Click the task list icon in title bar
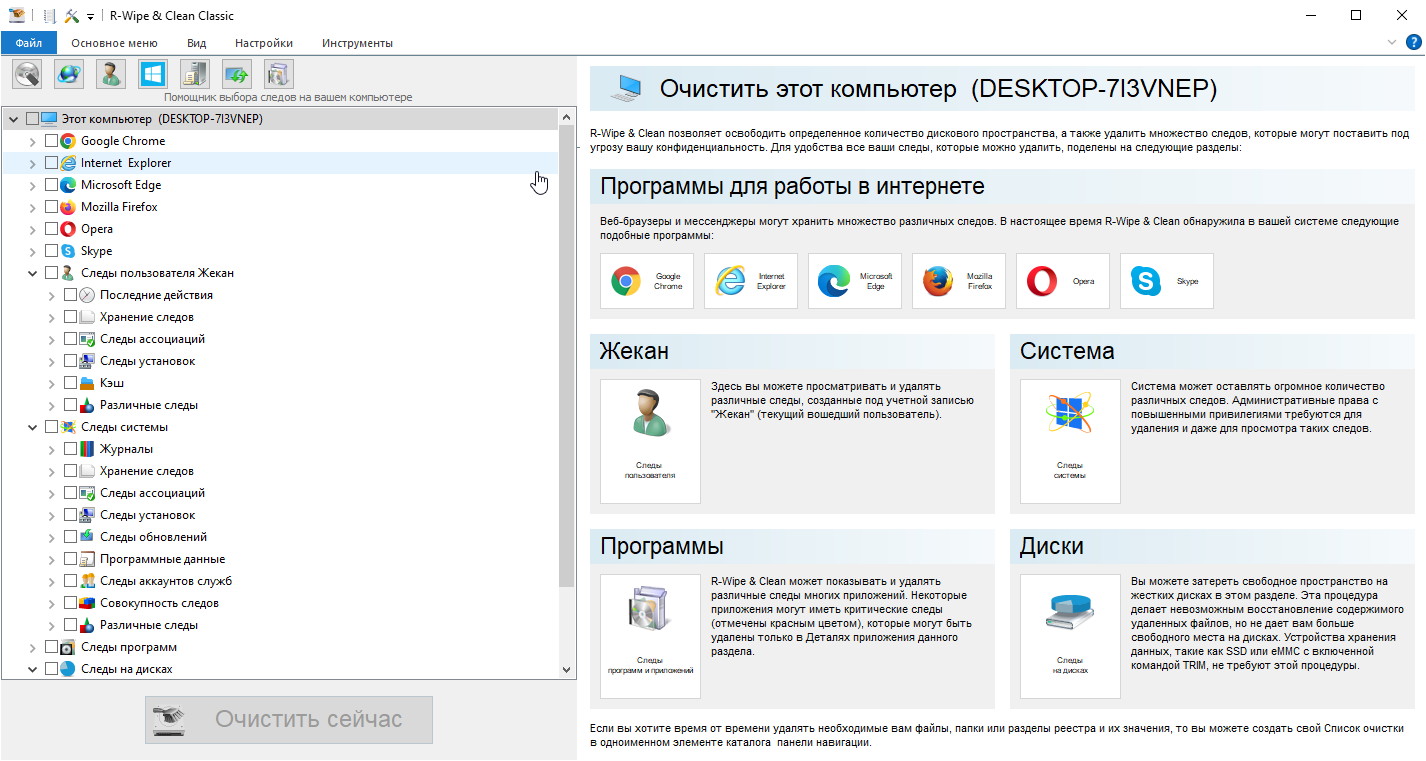This screenshot has width=1426, height=761. [x=50, y=15]
